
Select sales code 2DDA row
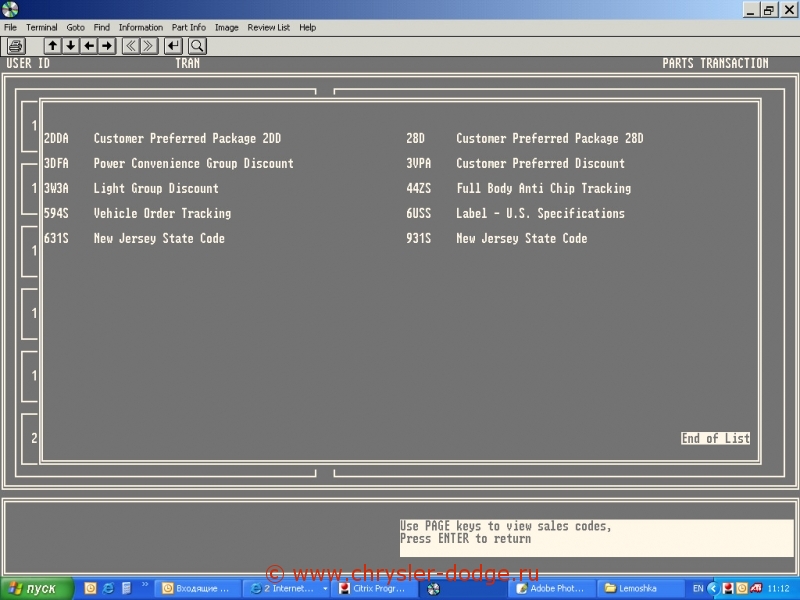pos(162,138)
